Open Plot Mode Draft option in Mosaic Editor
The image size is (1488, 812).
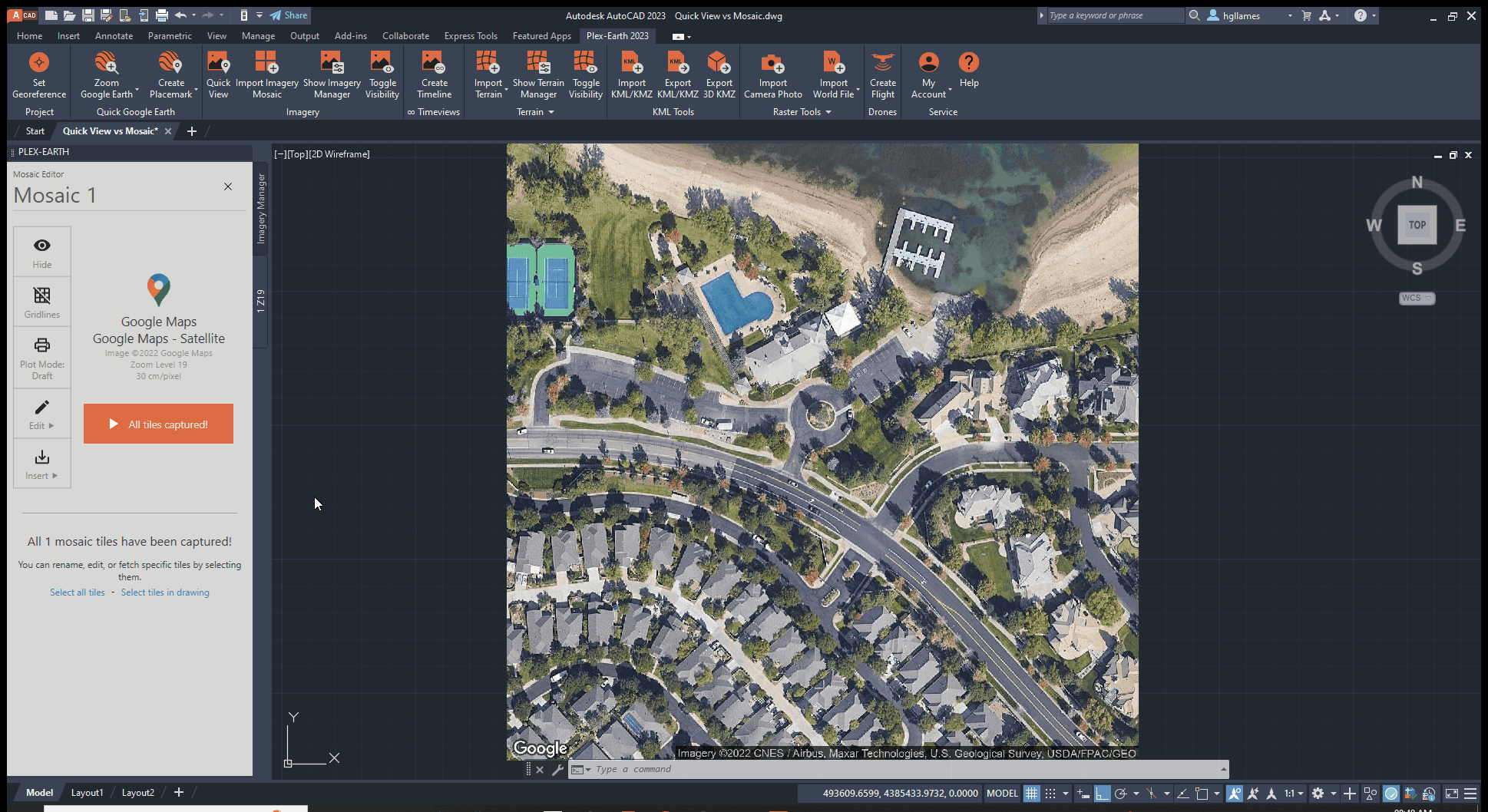[42, 358]
